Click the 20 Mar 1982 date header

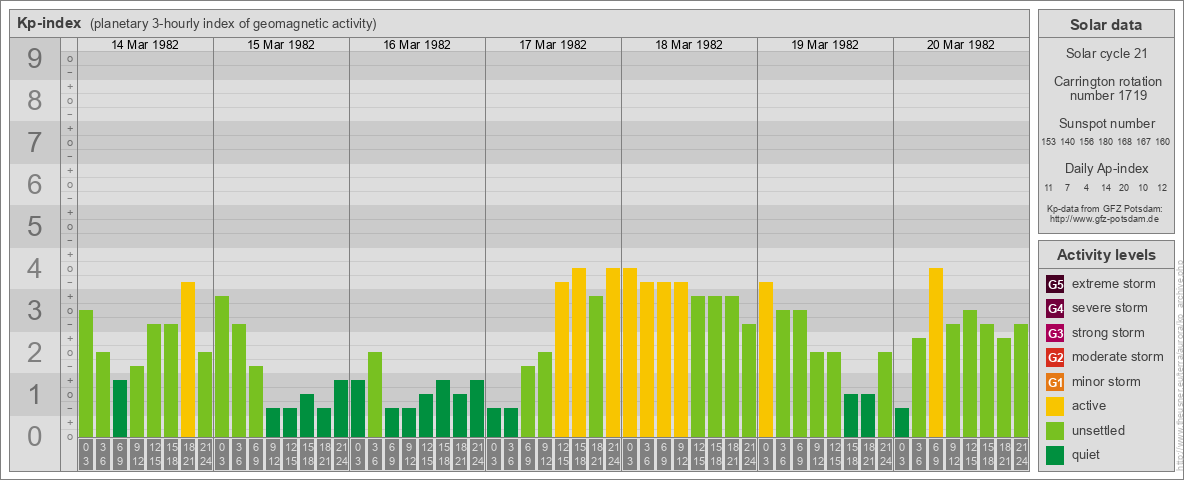(960, 45)
